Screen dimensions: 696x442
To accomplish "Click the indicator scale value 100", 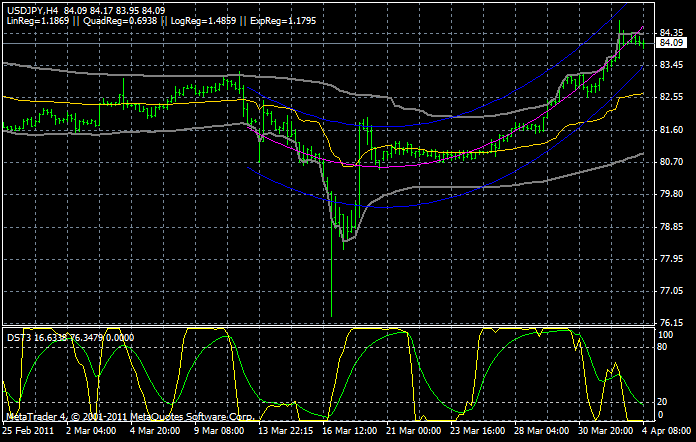I will 665,335.
